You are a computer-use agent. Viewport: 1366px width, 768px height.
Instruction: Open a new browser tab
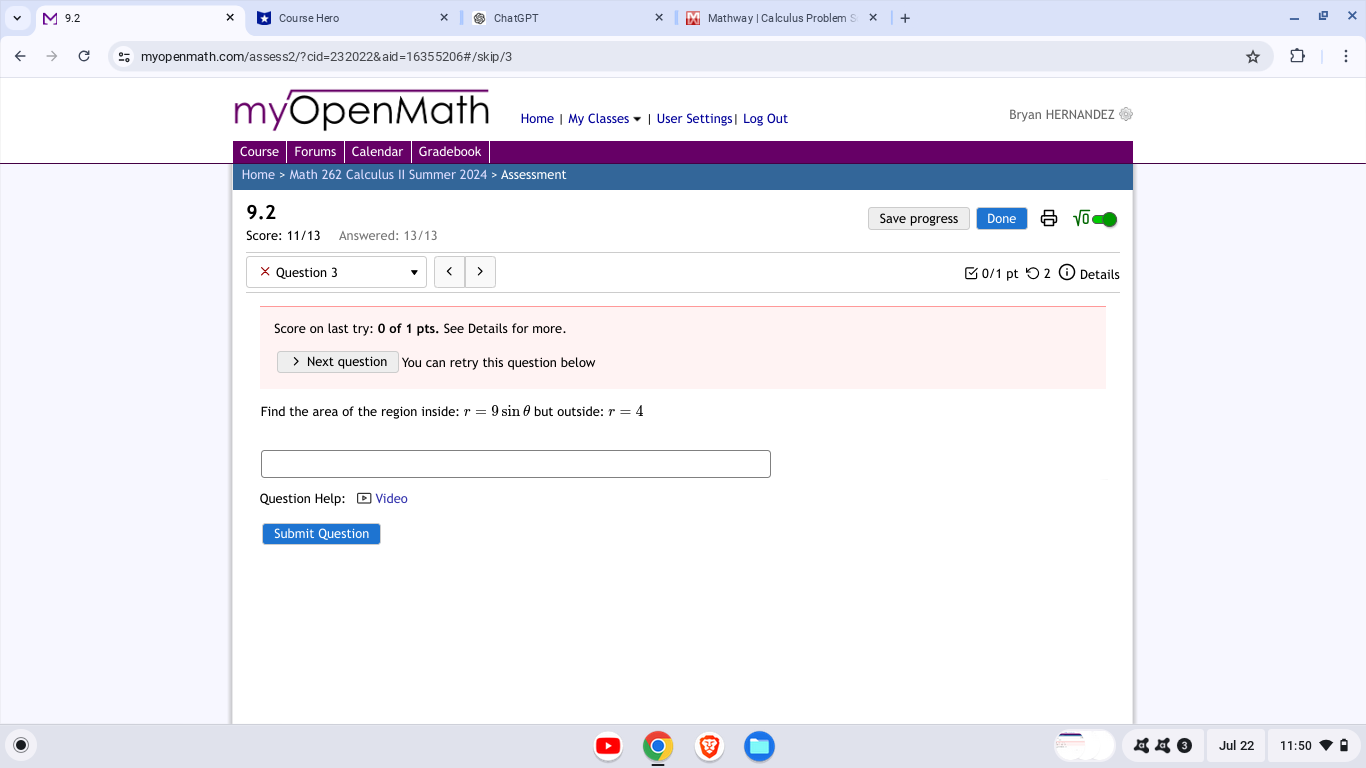905,18
